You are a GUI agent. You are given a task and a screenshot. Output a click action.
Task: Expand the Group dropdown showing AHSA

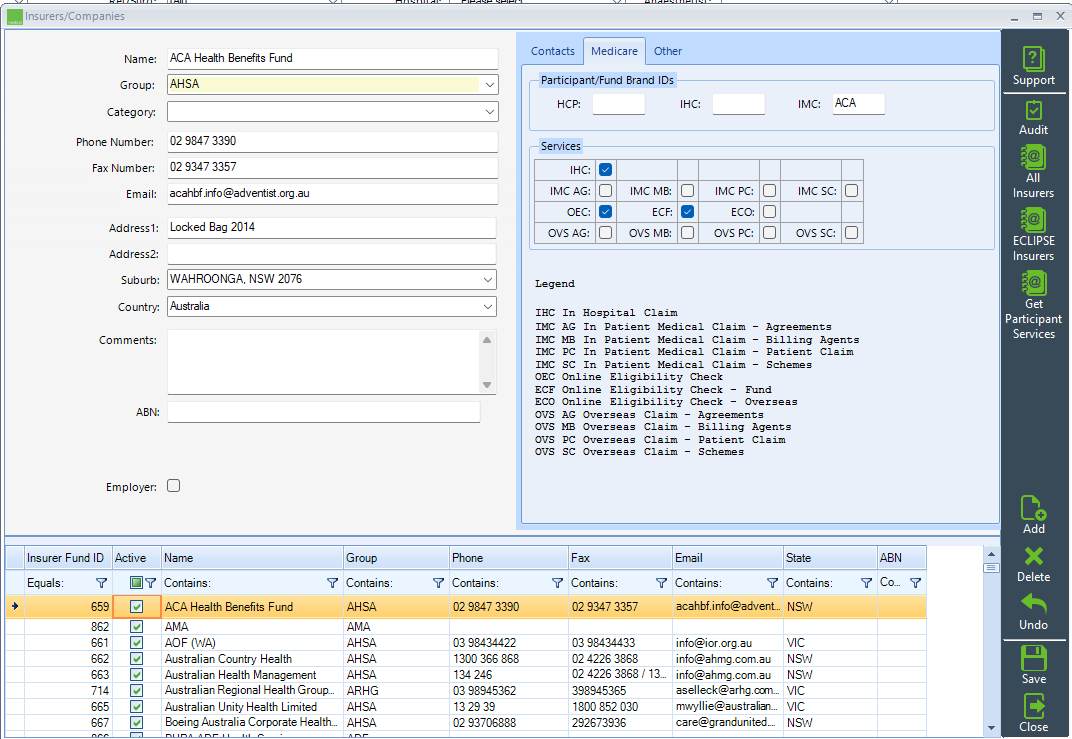tap(490, 85)
